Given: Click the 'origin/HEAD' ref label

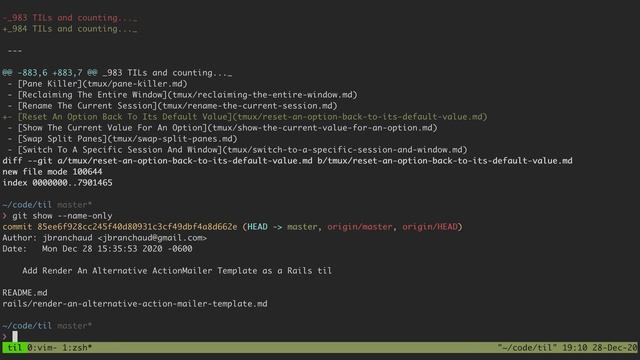Looking at the screenshot, I should pyautogui.click(x=430, y=227).
